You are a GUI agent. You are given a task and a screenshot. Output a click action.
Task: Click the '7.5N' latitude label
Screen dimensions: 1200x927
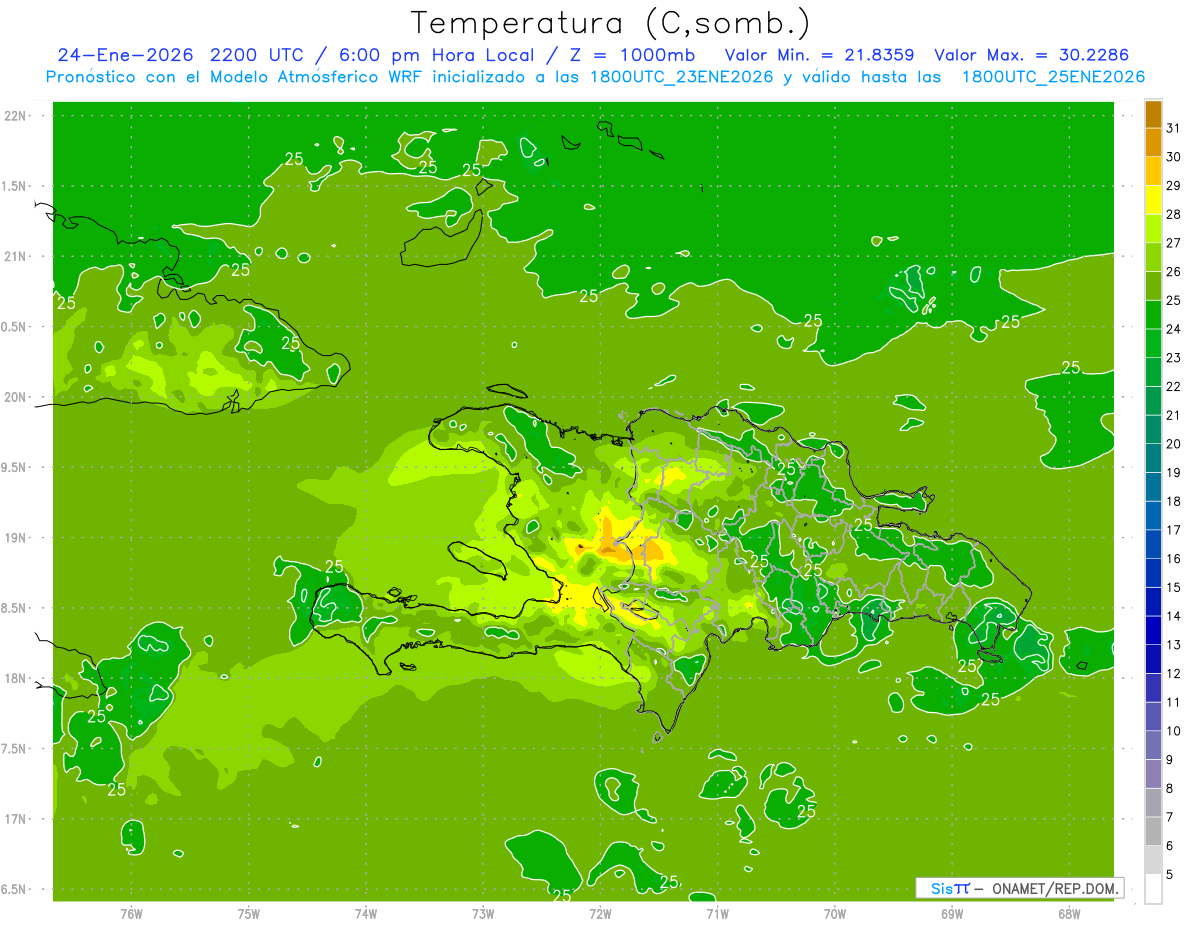(14, 748)
